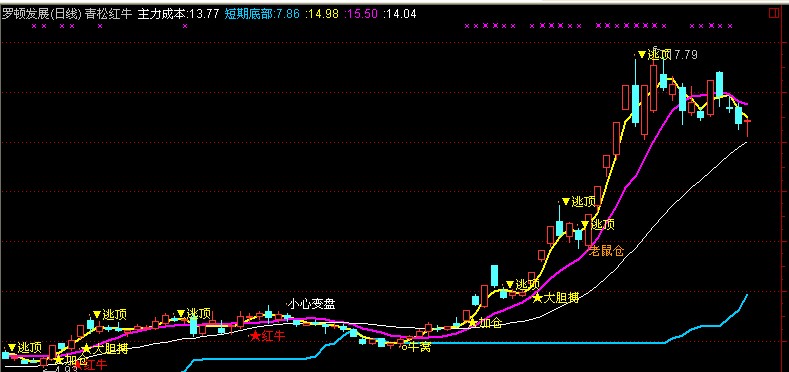Select the 青松红牛 indicator name

tap(108, 14)
